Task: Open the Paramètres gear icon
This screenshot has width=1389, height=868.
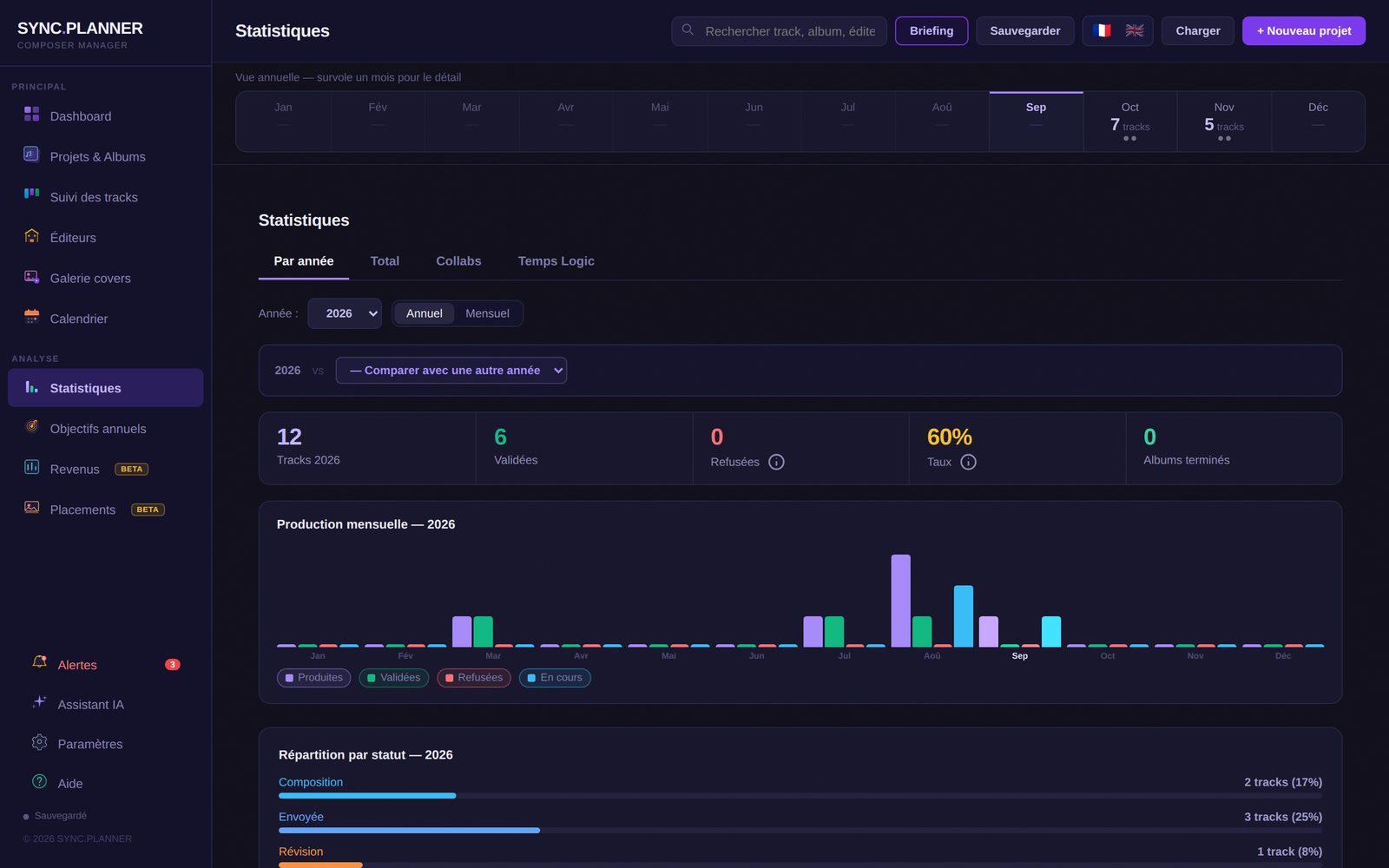Action: pyautogui.click(x=39, y=742)
